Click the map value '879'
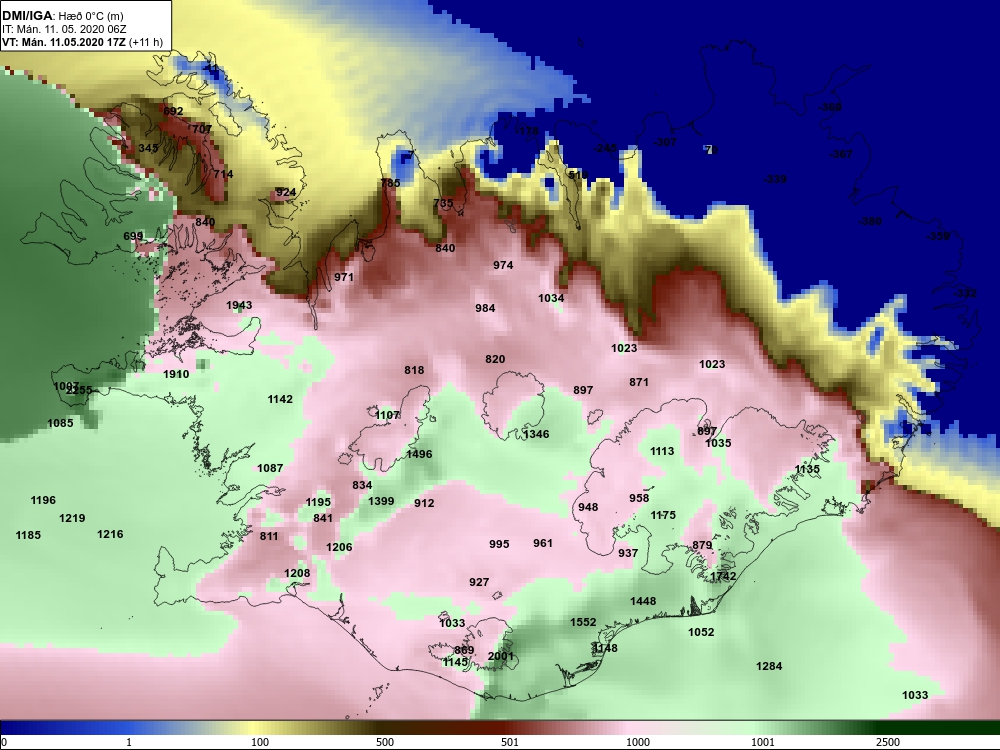The height and width of the screenshot is (750, 1000). pyautogui.click(x=702, y=545)
